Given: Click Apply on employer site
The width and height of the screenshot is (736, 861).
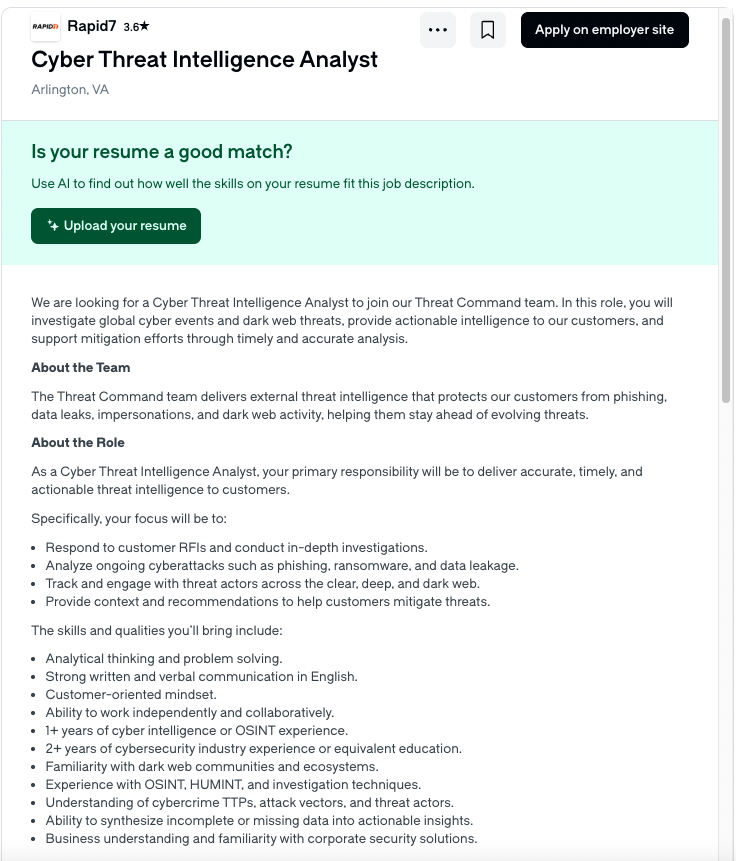Looking at the screenshot, I should [604, 30].
